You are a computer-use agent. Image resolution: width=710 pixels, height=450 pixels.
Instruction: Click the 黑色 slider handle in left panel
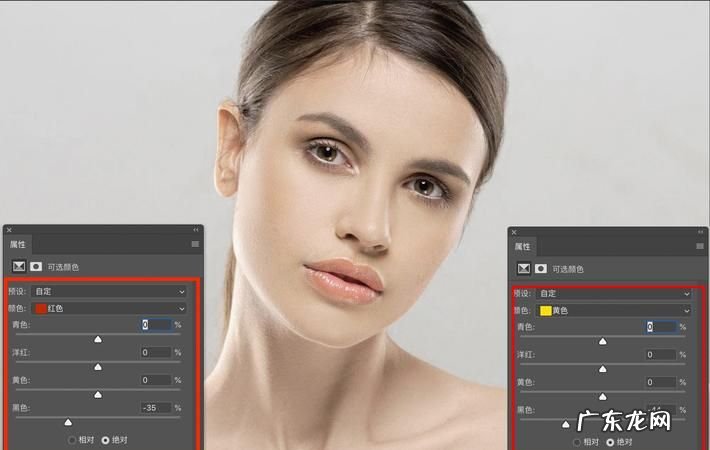point(68,422)
